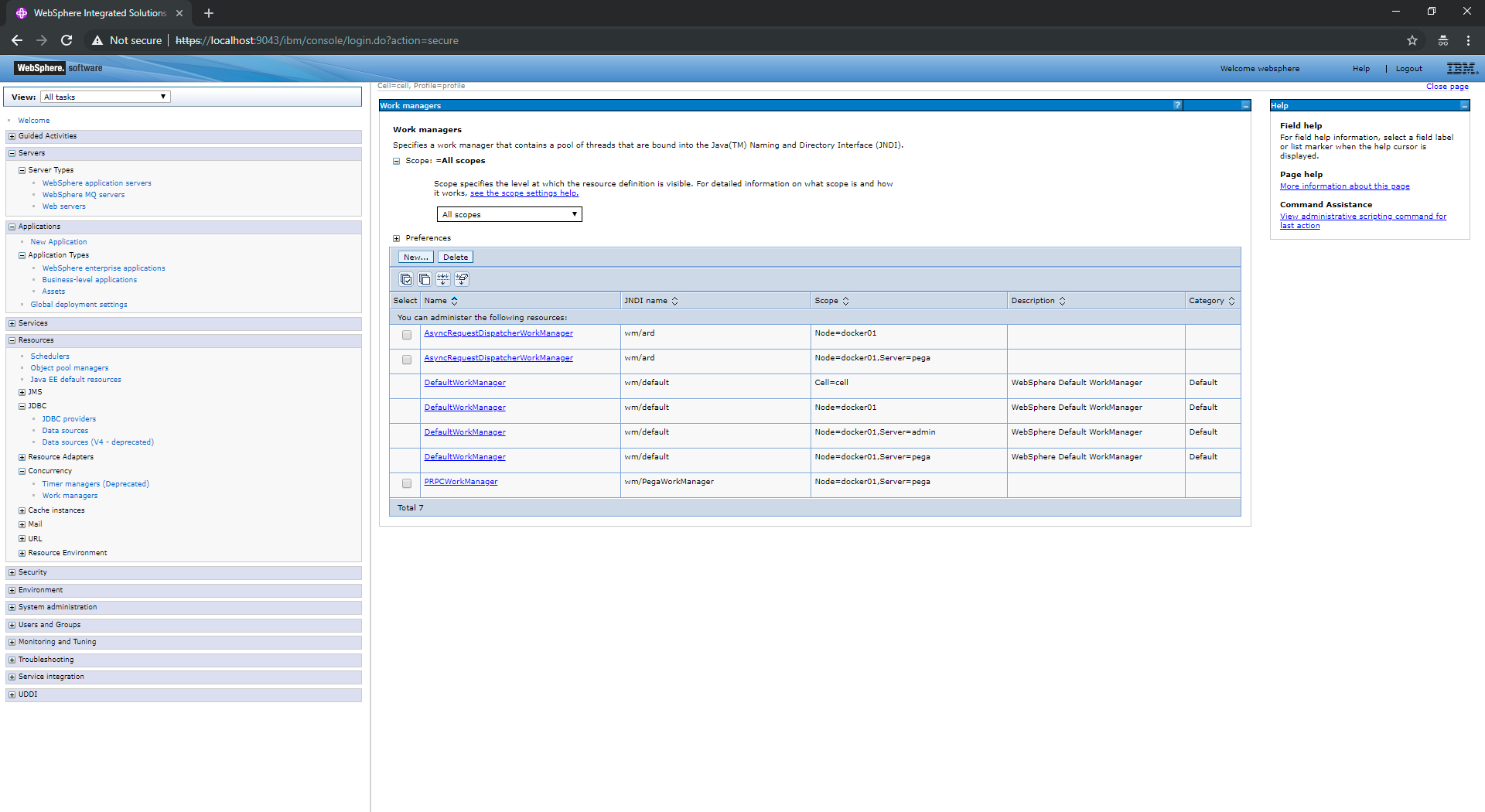Expand the Resource Adapters node
Screen dimensions: 1485x812
(22, 457)
